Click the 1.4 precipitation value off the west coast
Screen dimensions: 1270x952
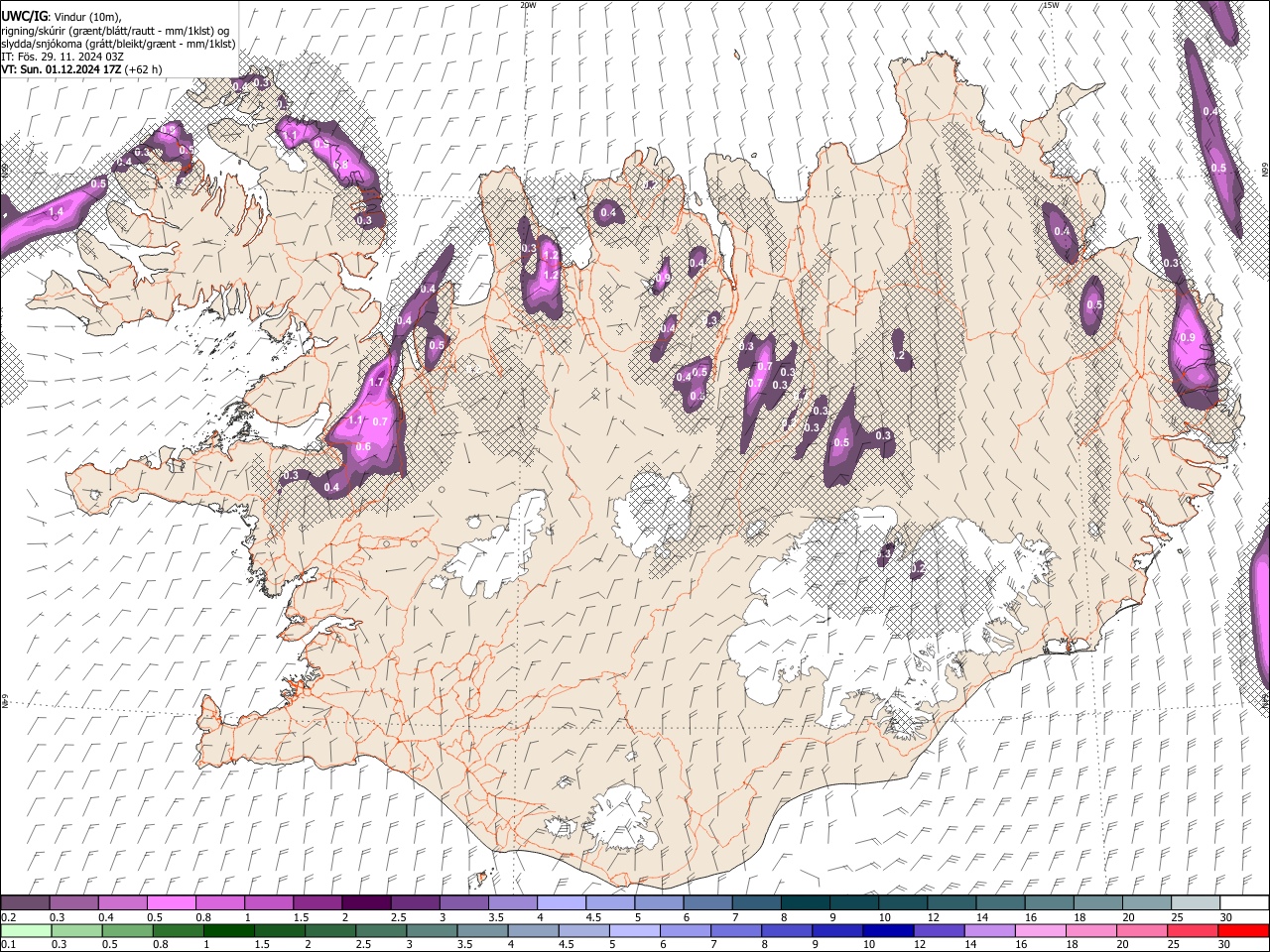pos(56,212)
